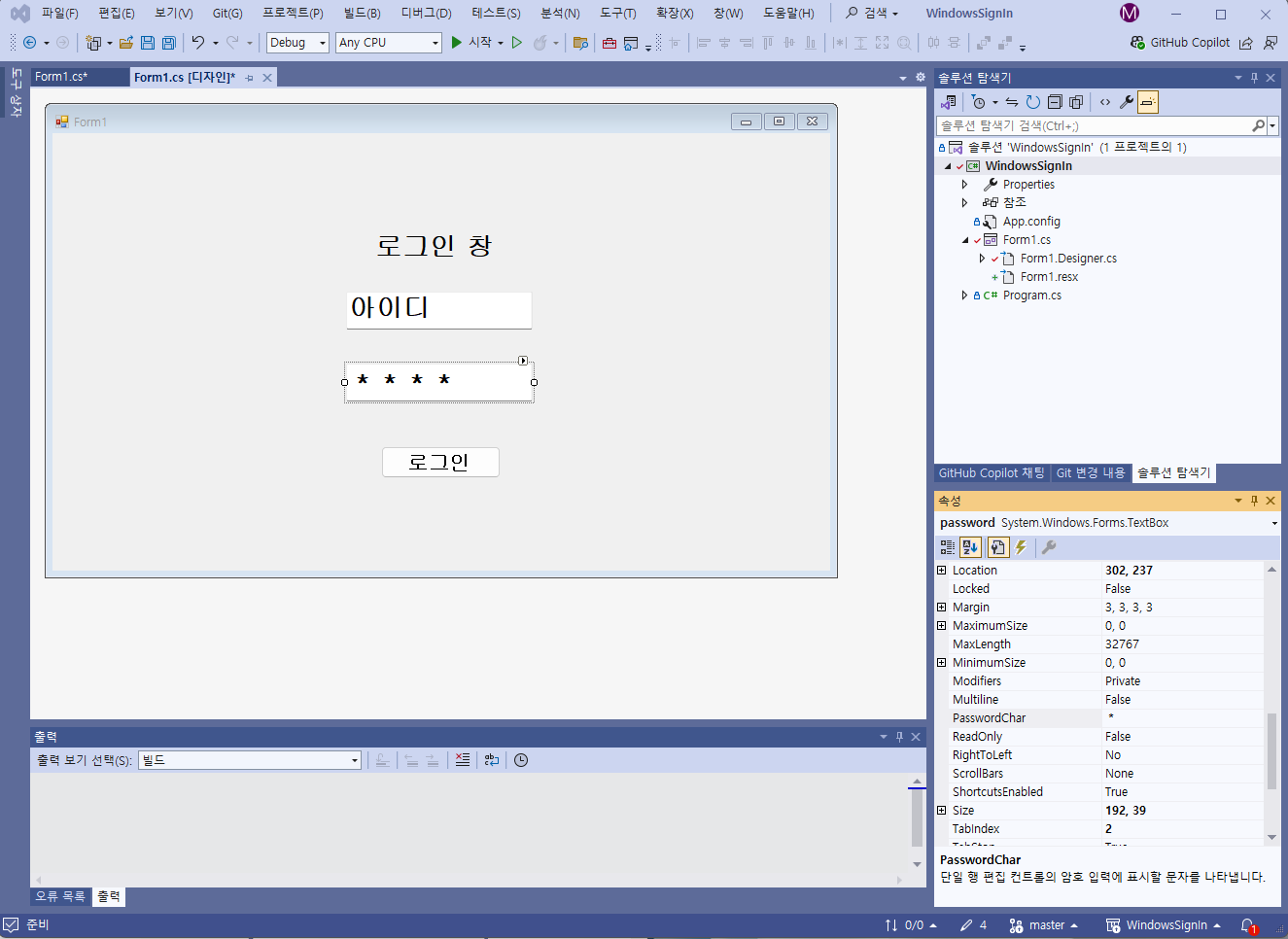Click the master branch in status bar
The image size is (1288, 939).
1045,925
